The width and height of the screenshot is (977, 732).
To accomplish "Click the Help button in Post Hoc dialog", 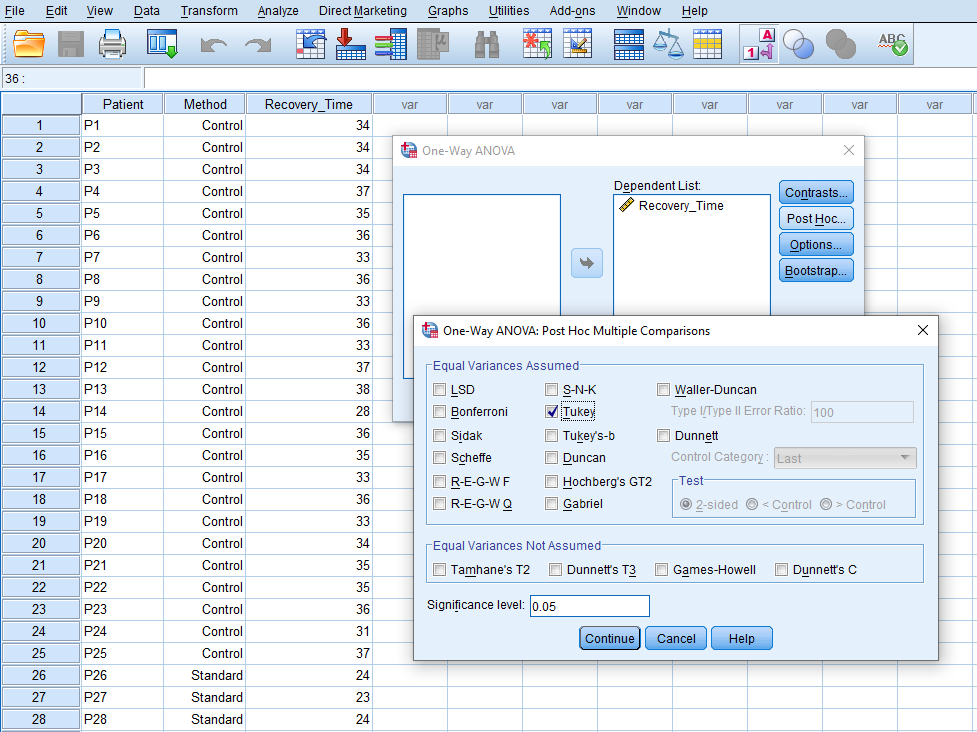I will [x=741, y=639].
